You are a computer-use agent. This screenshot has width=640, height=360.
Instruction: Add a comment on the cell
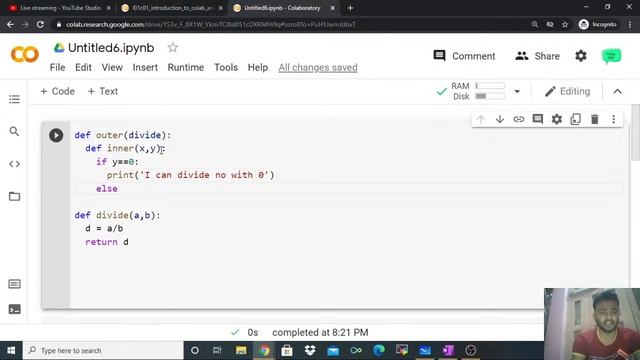538,119
